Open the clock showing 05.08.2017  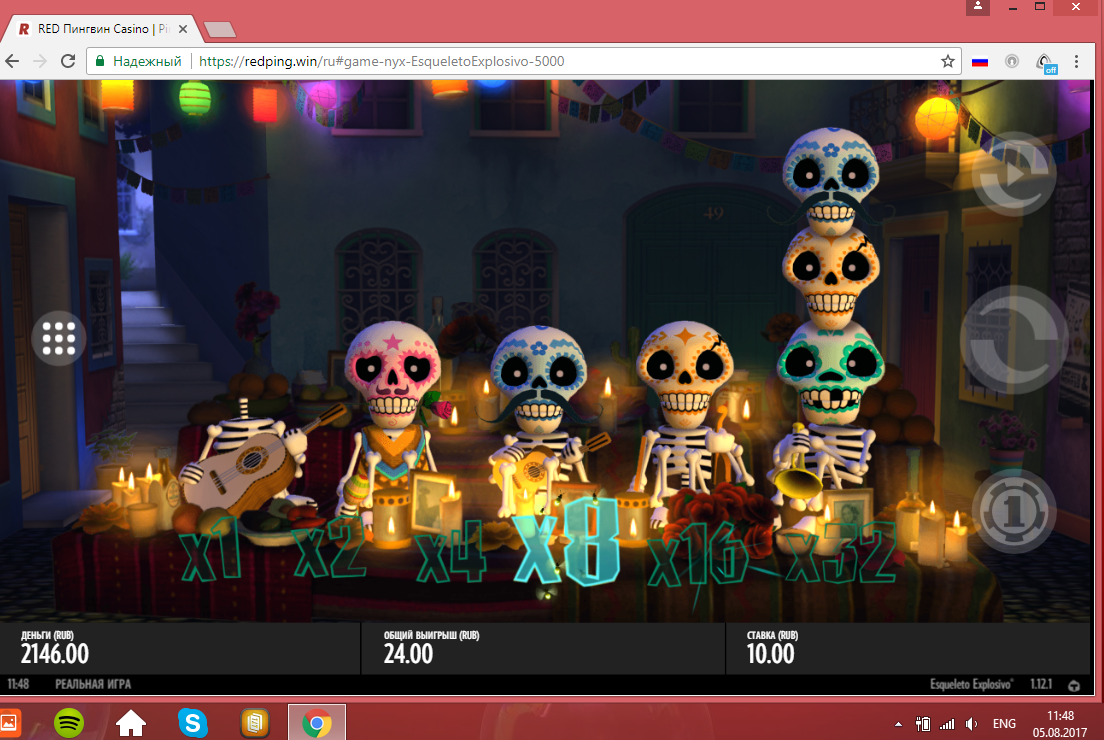1060,725
